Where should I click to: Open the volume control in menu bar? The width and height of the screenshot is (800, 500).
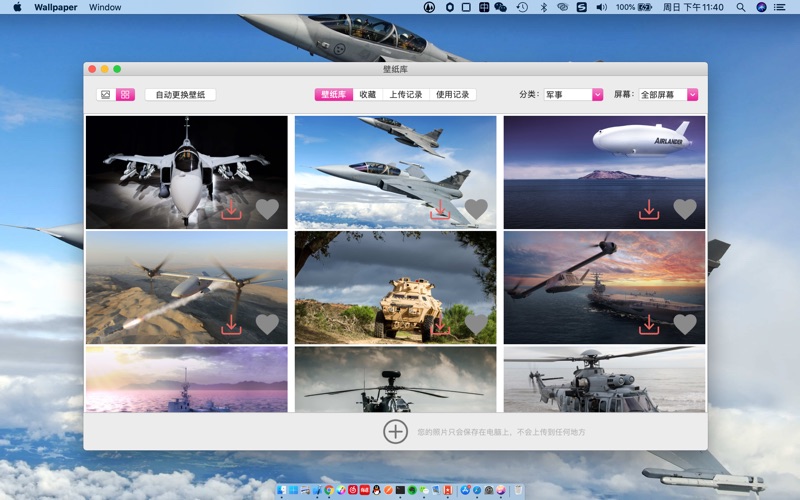tap(602, 7)
